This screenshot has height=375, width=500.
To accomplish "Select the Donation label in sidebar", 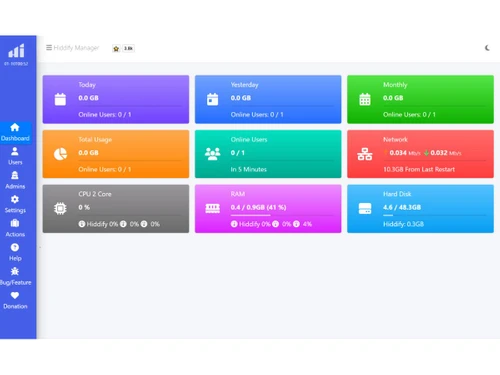I will coord(15,306).
